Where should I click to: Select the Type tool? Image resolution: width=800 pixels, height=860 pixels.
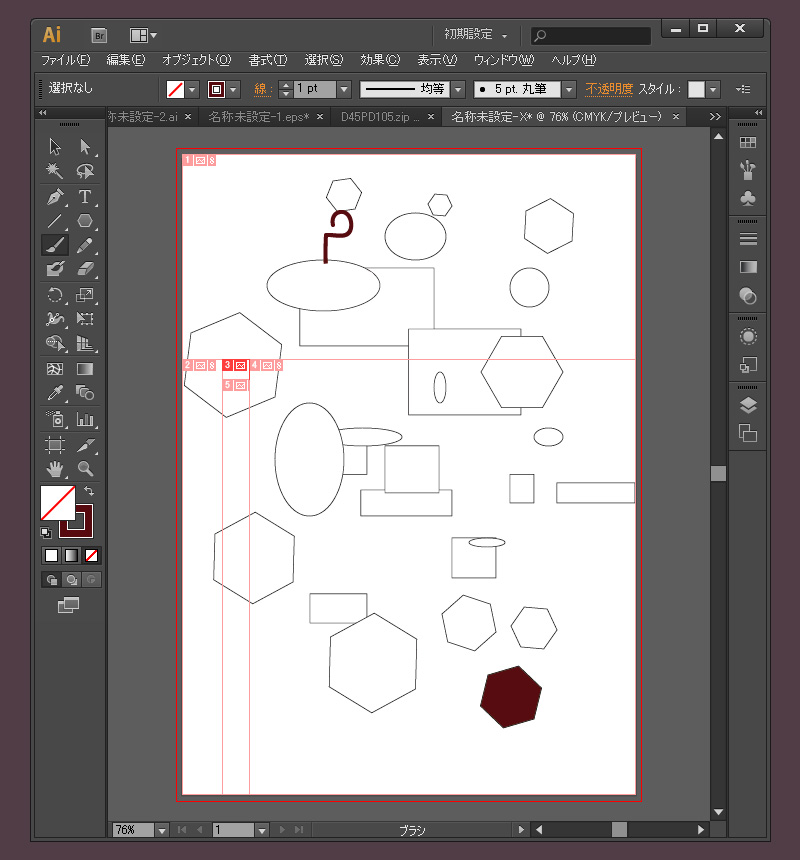pos(85,197)
